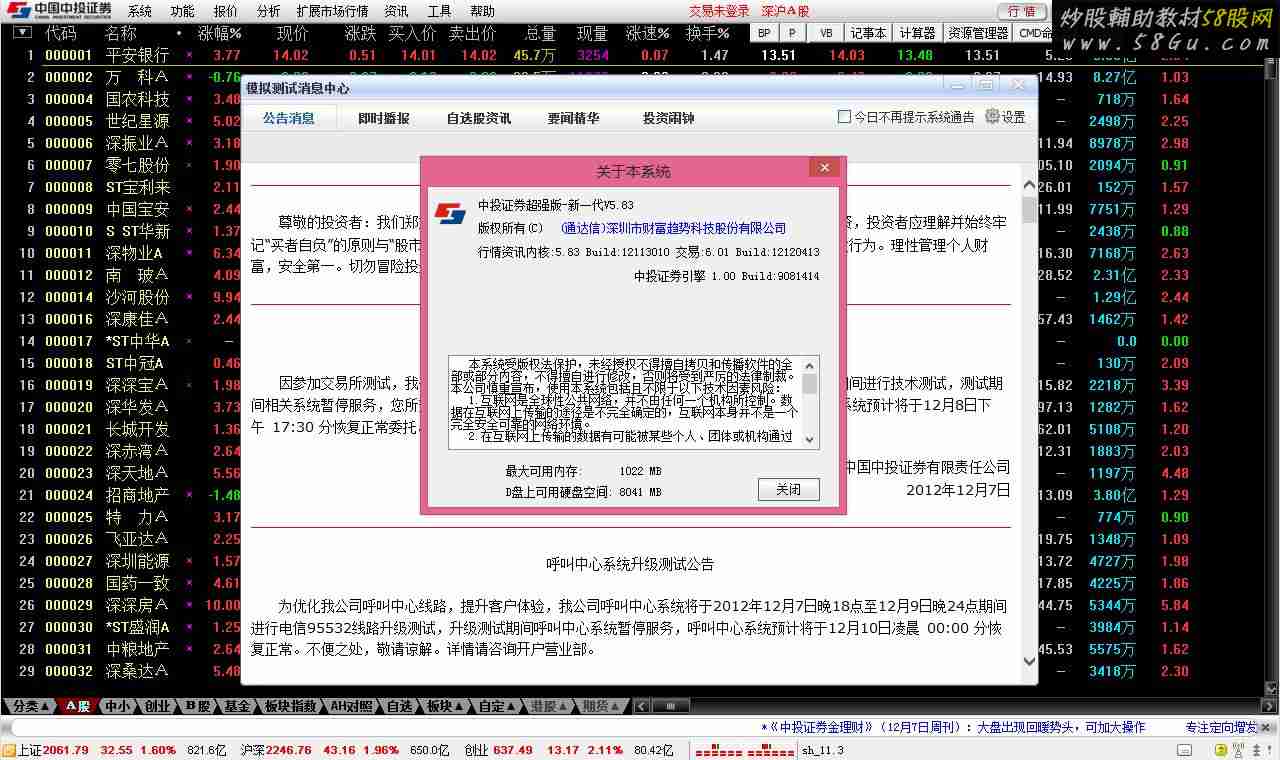
Task: Open the 资讯 menu
Action: (396, 11)
